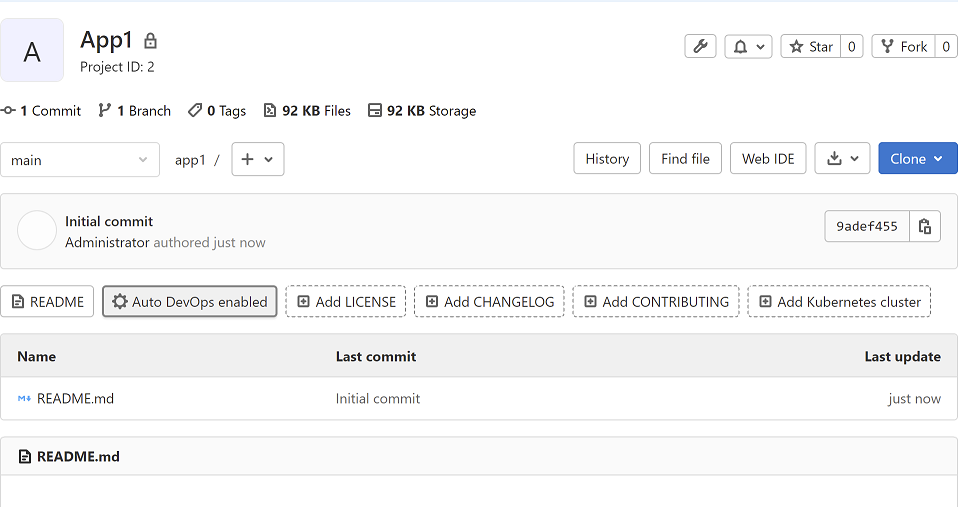Star the App1 project

pos(811,46)
